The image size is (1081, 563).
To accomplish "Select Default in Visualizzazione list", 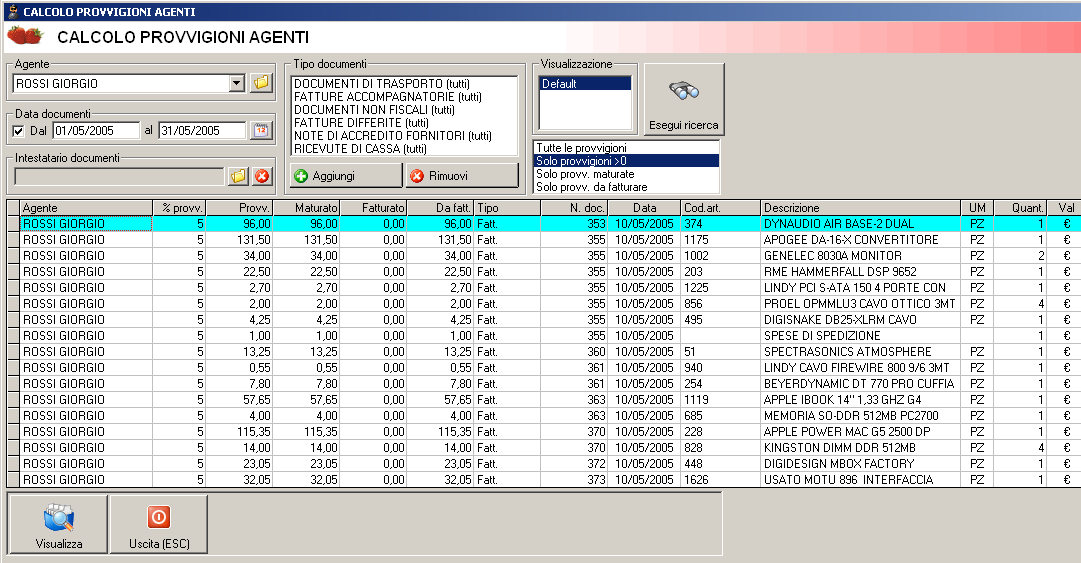I will click(585, 83).
